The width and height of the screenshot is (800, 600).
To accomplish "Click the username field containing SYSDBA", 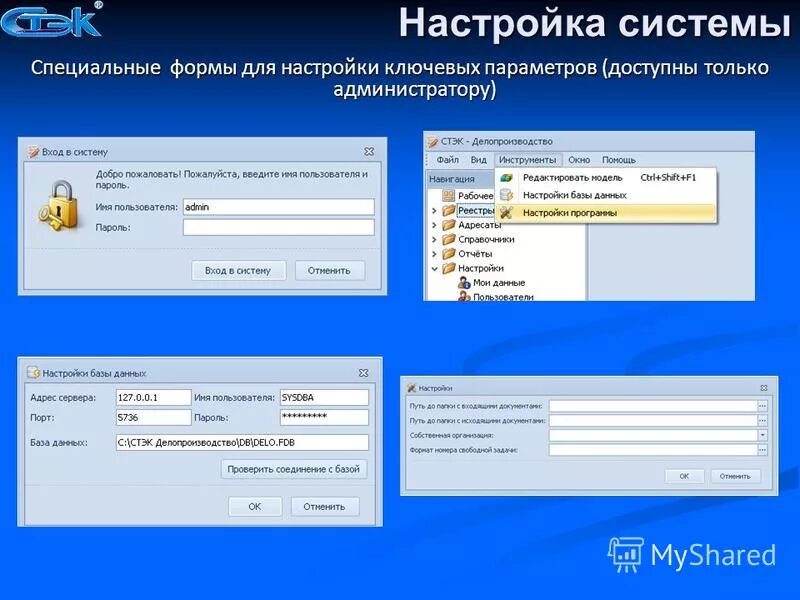I will coord(324,397).
